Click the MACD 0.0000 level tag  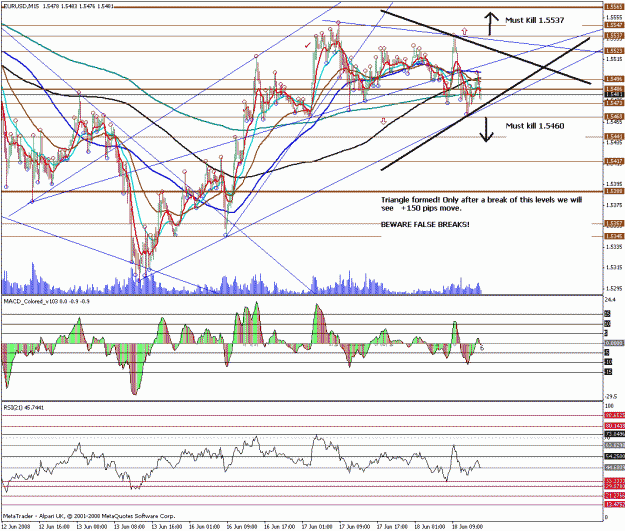click(x=614, y=343)
